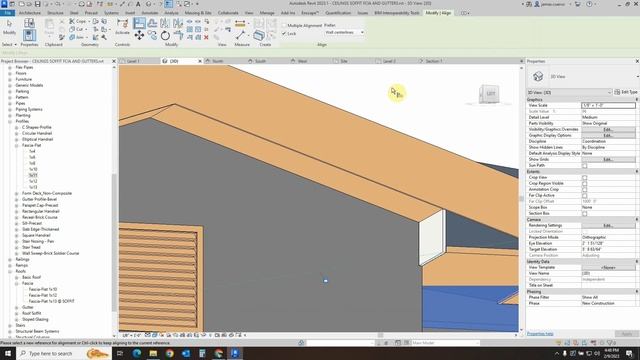Click the ViewCube in the 3D view
This screenshot has width=640, height=360.
pos(489,94)
